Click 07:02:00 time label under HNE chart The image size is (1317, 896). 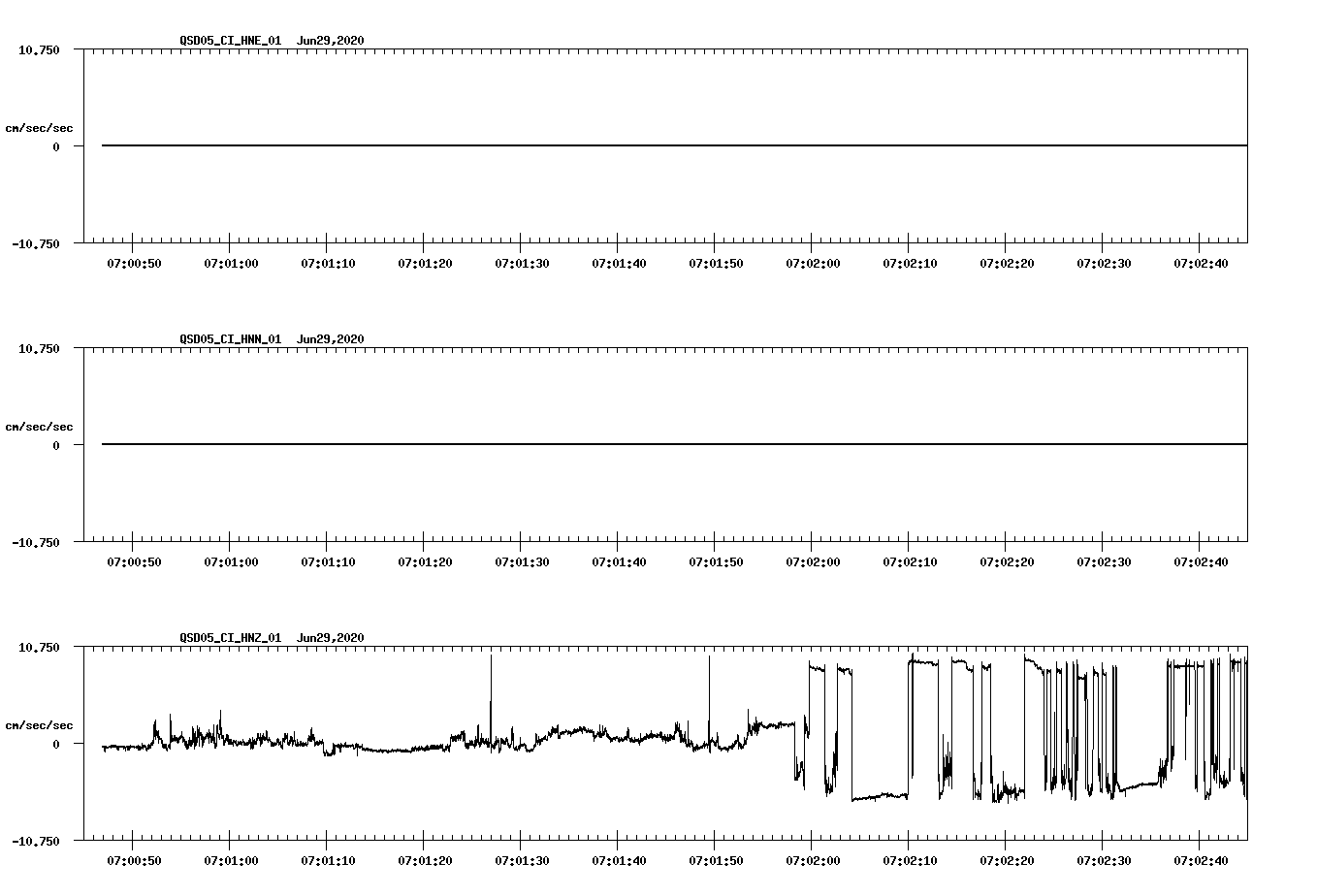813,264
